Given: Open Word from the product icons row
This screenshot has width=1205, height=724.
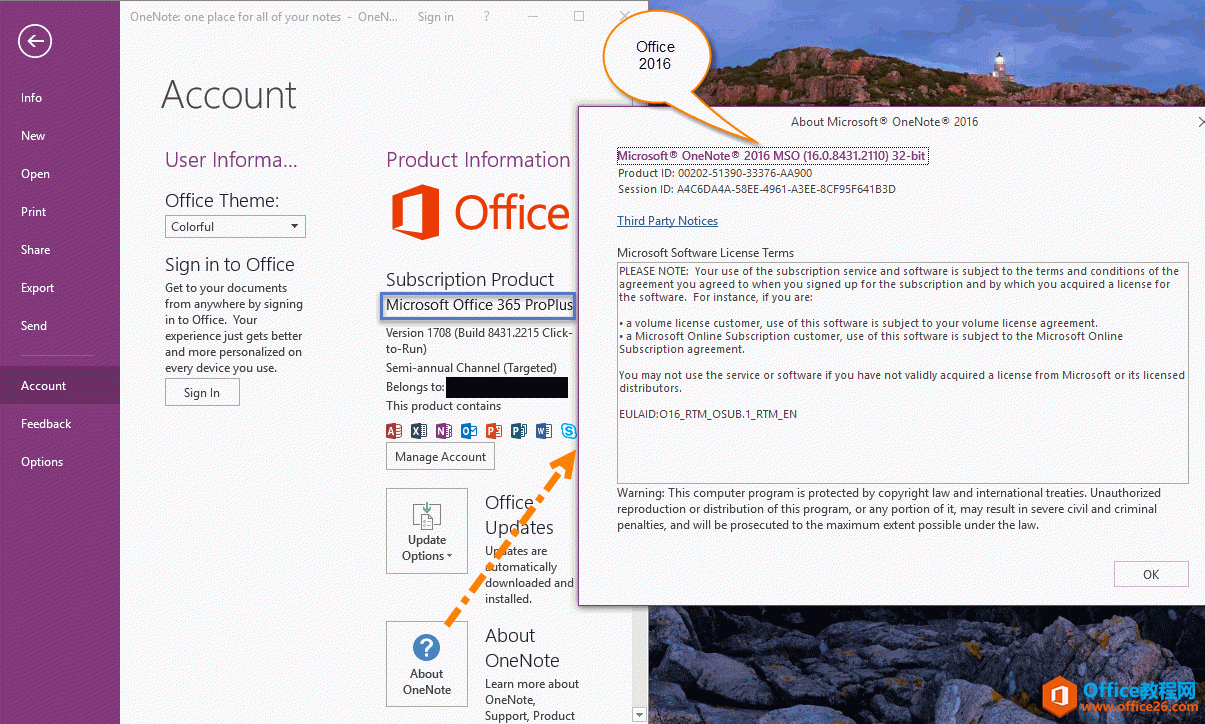Looking at the screenshot, I should tap(544, 430).
